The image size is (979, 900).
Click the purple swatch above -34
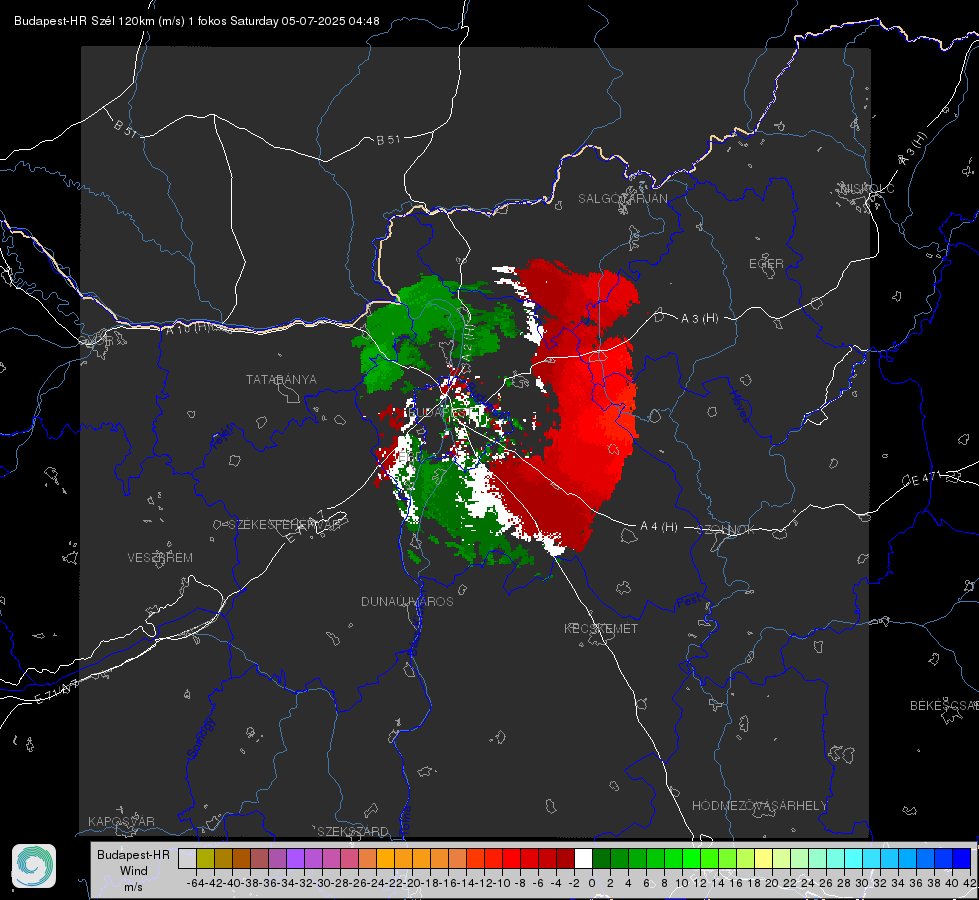[295, 858]
